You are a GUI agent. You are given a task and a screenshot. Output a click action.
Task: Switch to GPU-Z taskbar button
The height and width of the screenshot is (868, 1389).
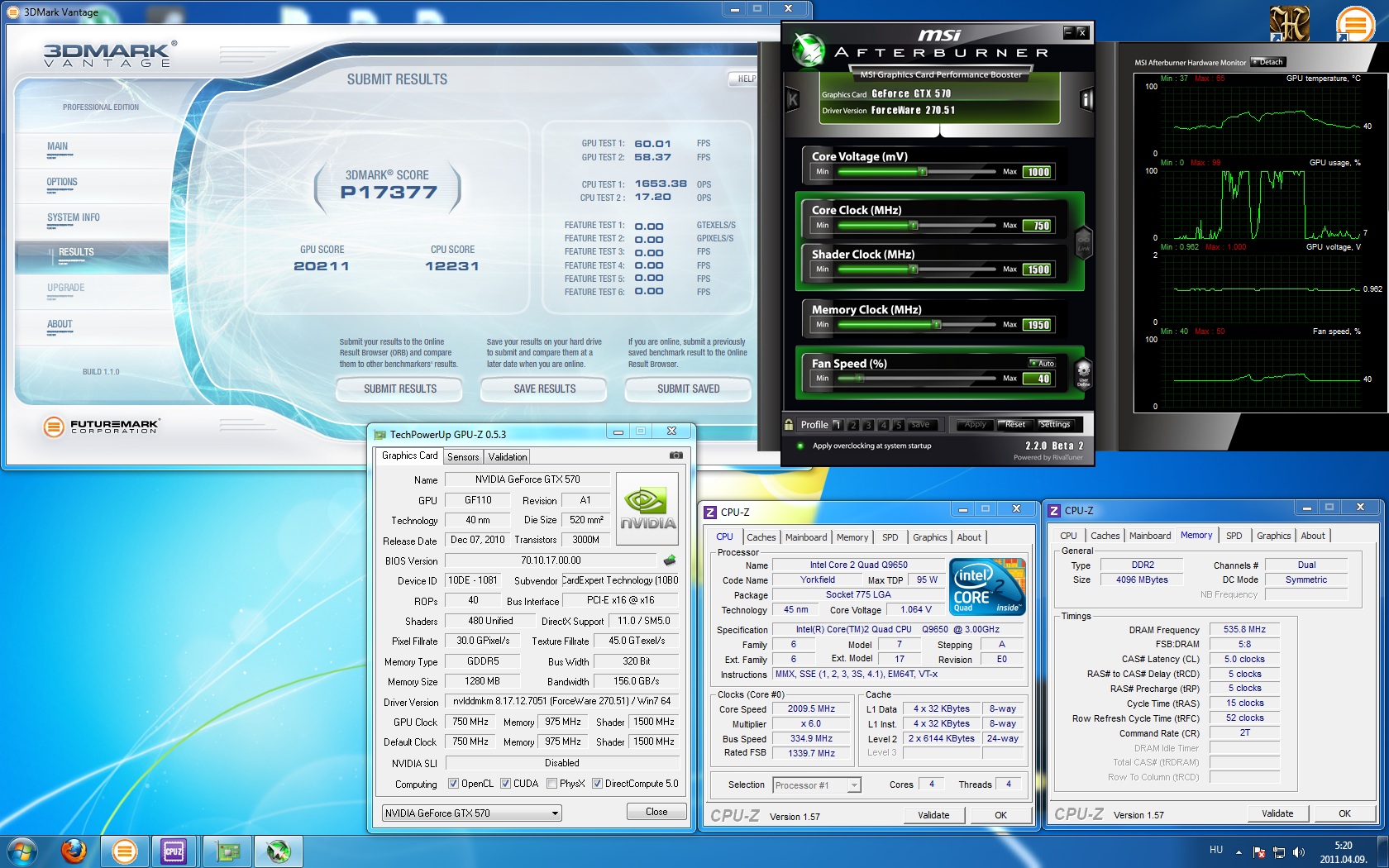click(x=227, y=851)
